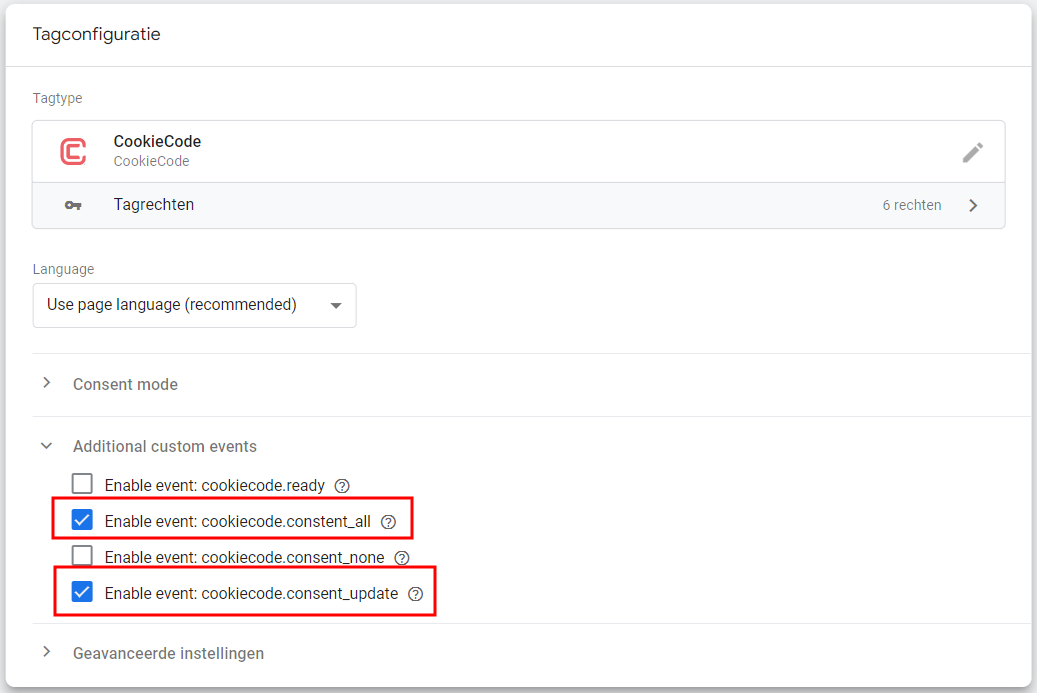Click the Tagrechten row label
Viewport: 1037px width, 693px height.
click(x=153, y=205)
